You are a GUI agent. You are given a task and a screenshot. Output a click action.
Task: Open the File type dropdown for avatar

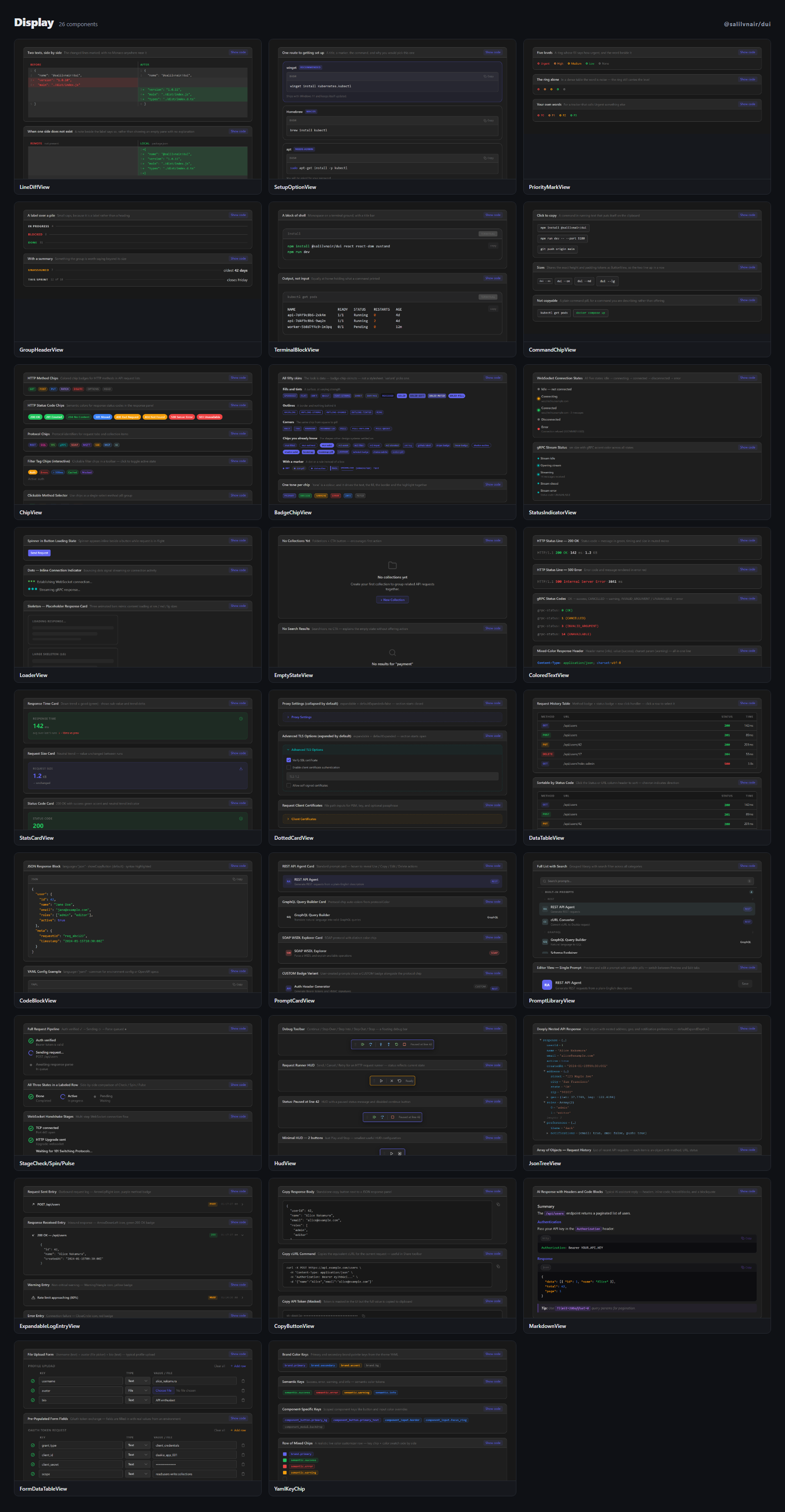138,1390
